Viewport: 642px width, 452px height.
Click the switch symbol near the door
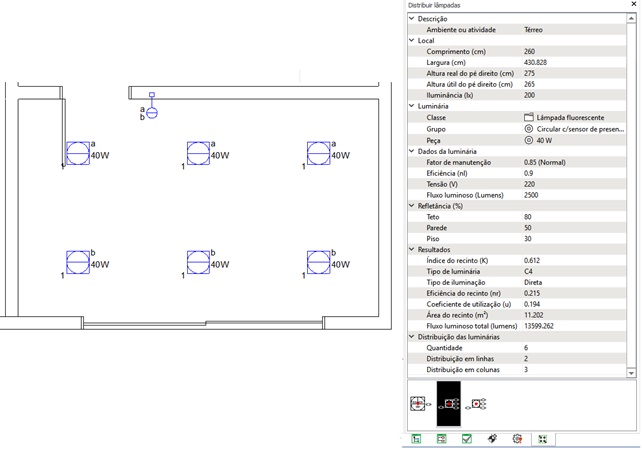click(152, 112)
